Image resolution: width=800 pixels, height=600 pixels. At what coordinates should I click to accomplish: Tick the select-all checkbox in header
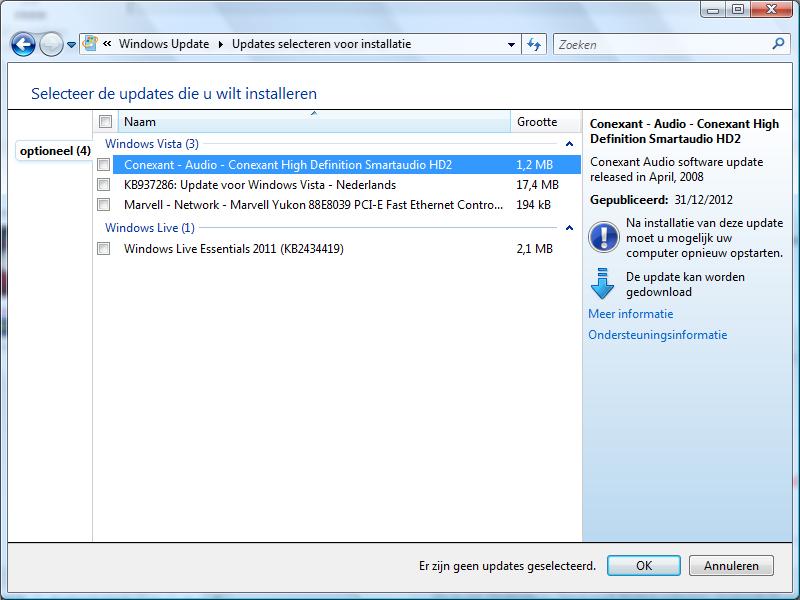point(106,121)
